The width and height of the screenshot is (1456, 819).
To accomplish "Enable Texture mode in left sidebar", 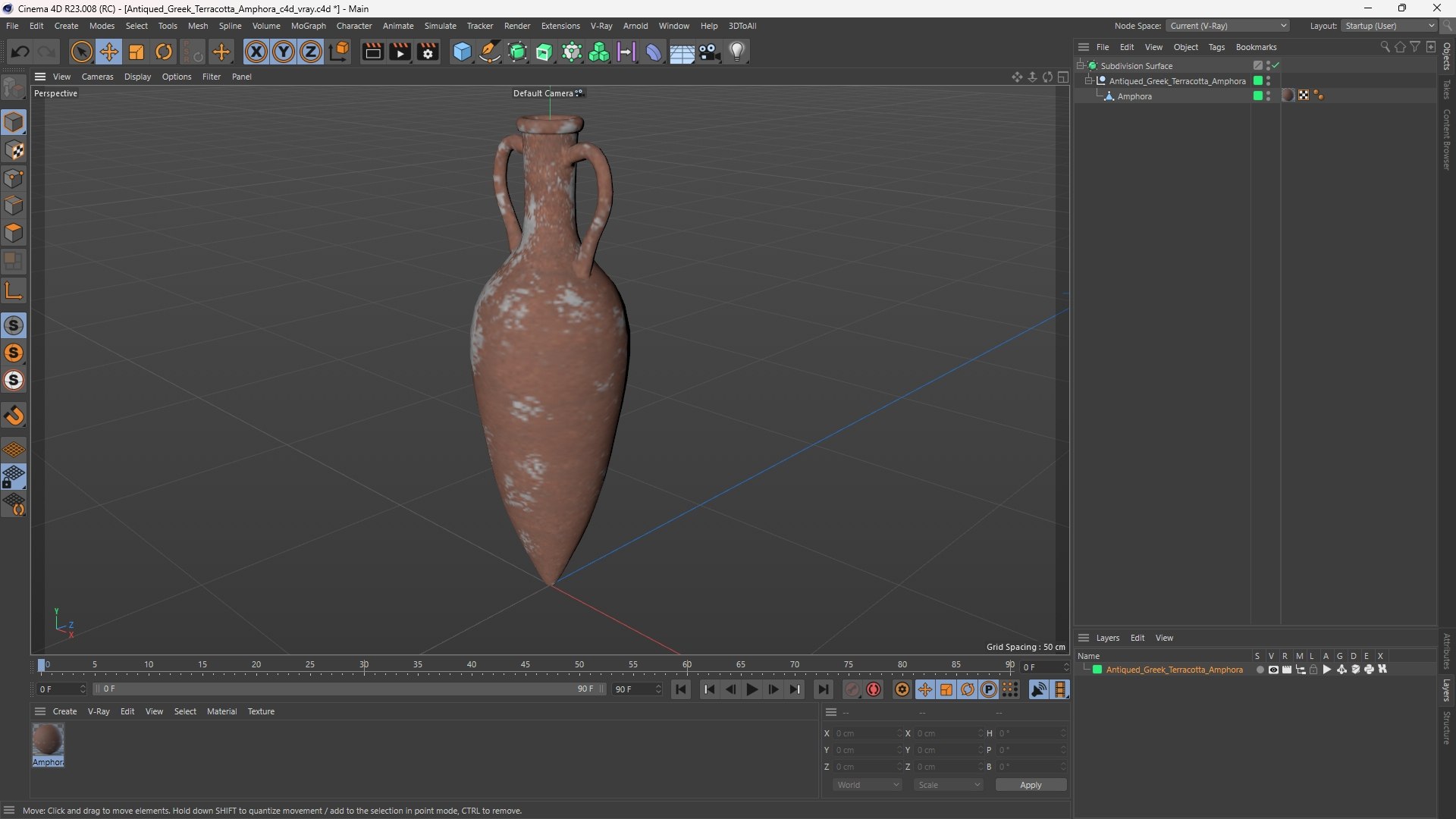I will click(x=14, y=150).
